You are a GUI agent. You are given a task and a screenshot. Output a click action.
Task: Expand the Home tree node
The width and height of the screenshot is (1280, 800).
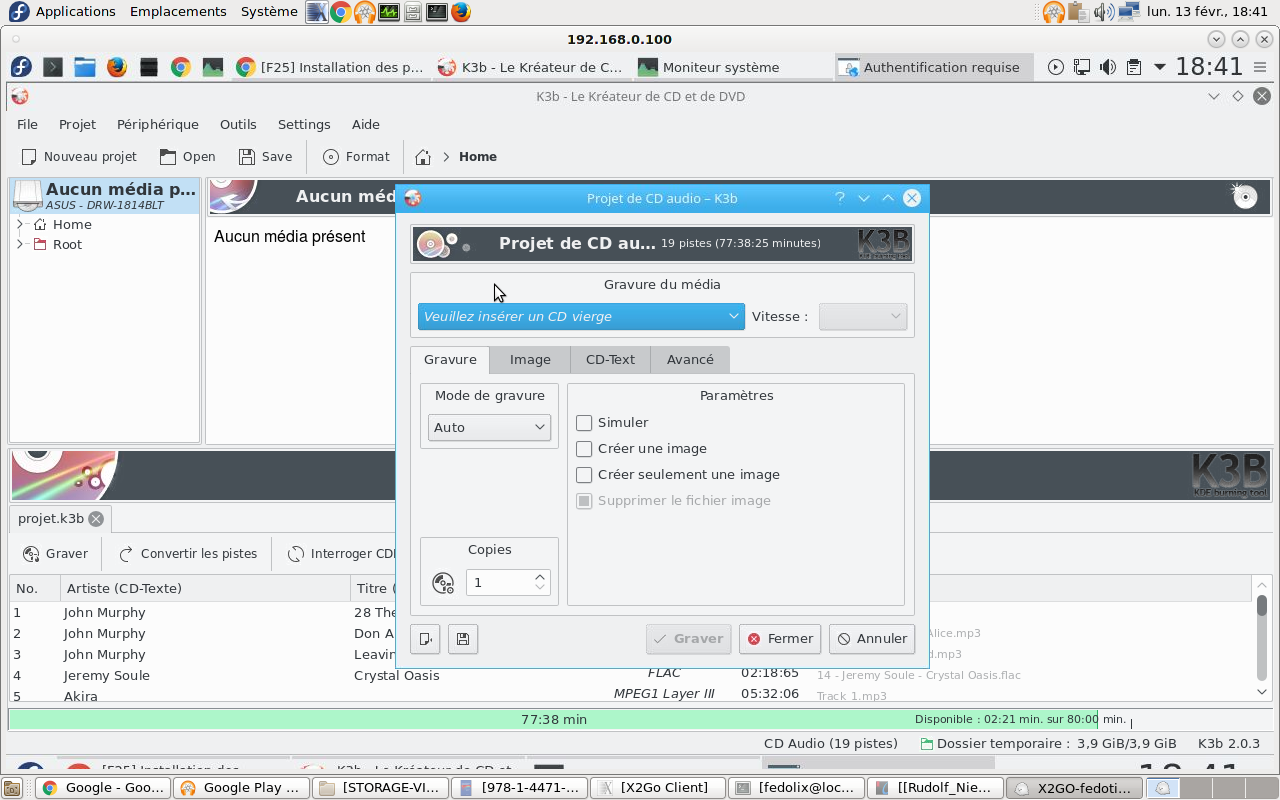point(20,224)
